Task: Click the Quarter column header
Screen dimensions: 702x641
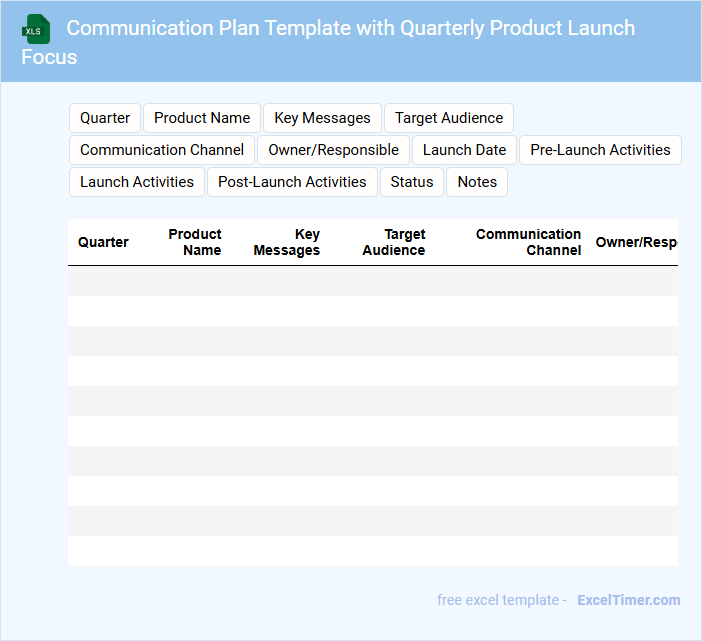Action: pos(103,242)
